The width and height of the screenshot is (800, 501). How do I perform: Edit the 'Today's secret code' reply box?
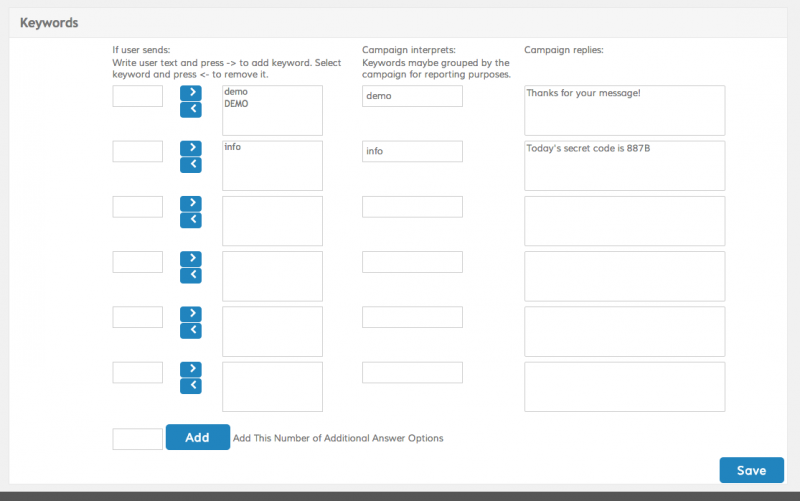click(x=624, y=165)
